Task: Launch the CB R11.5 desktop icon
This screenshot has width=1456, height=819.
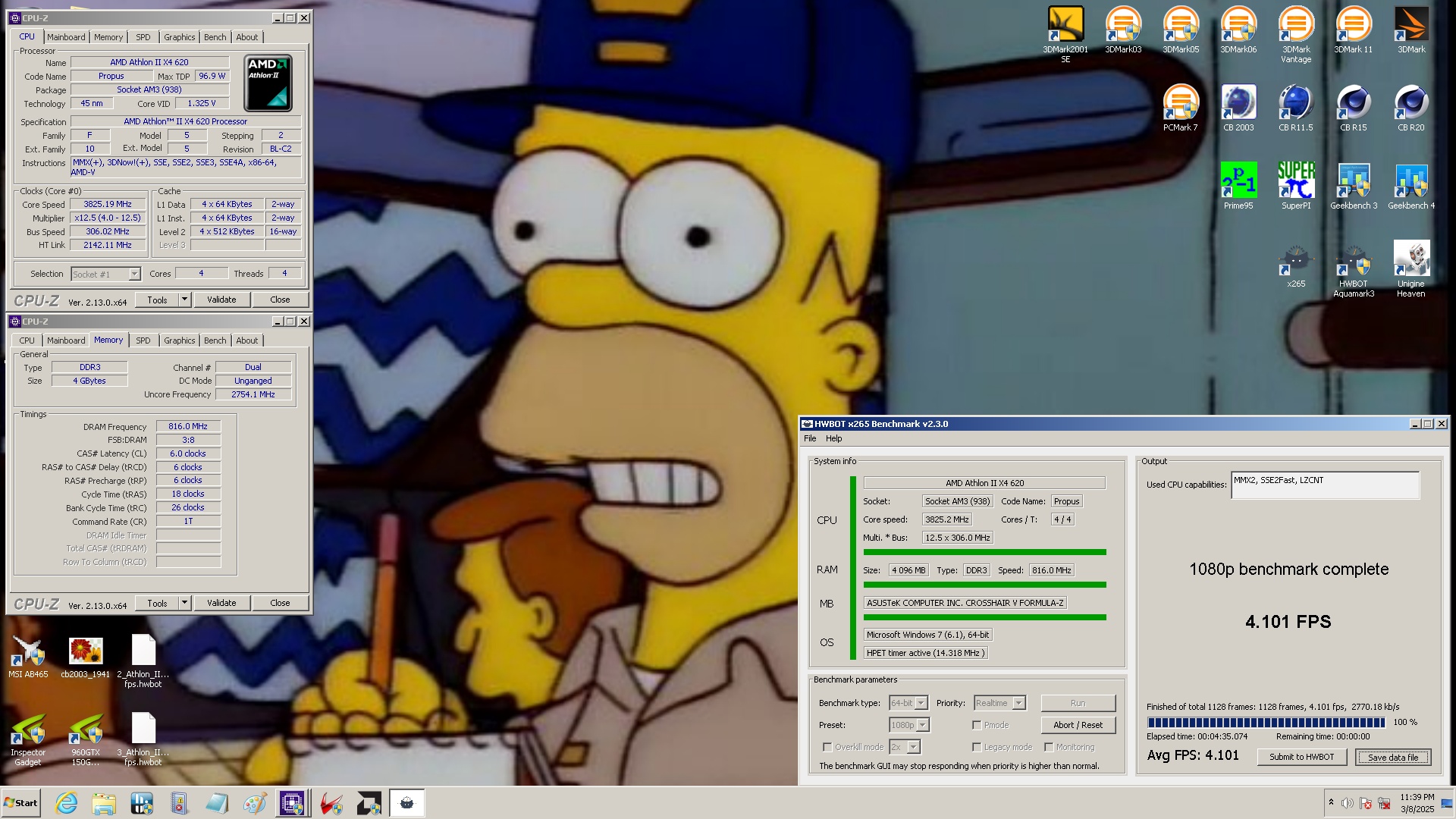Action: [x=1296, y=108]
